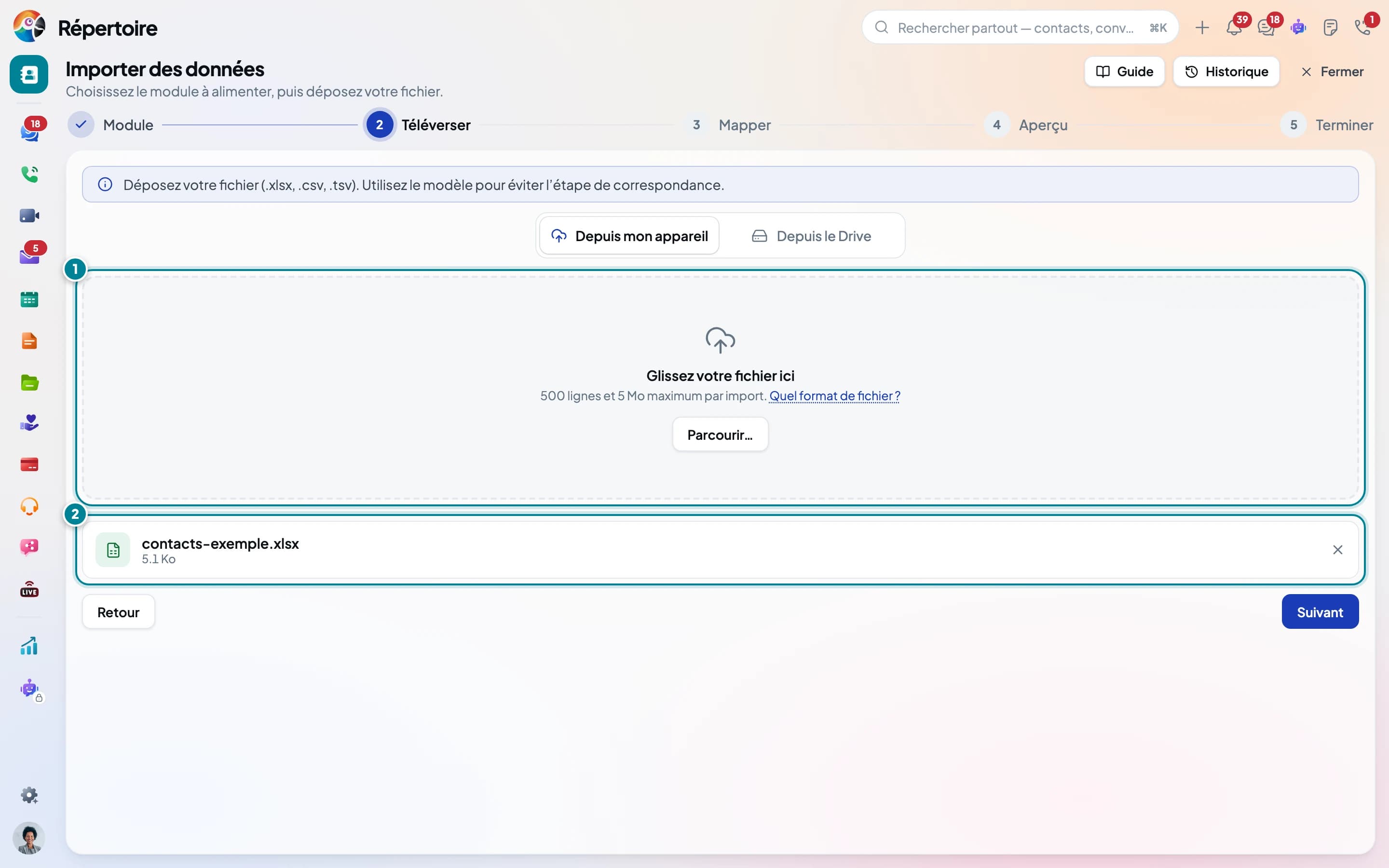Select the Téléverser step

tap(417, 124)
